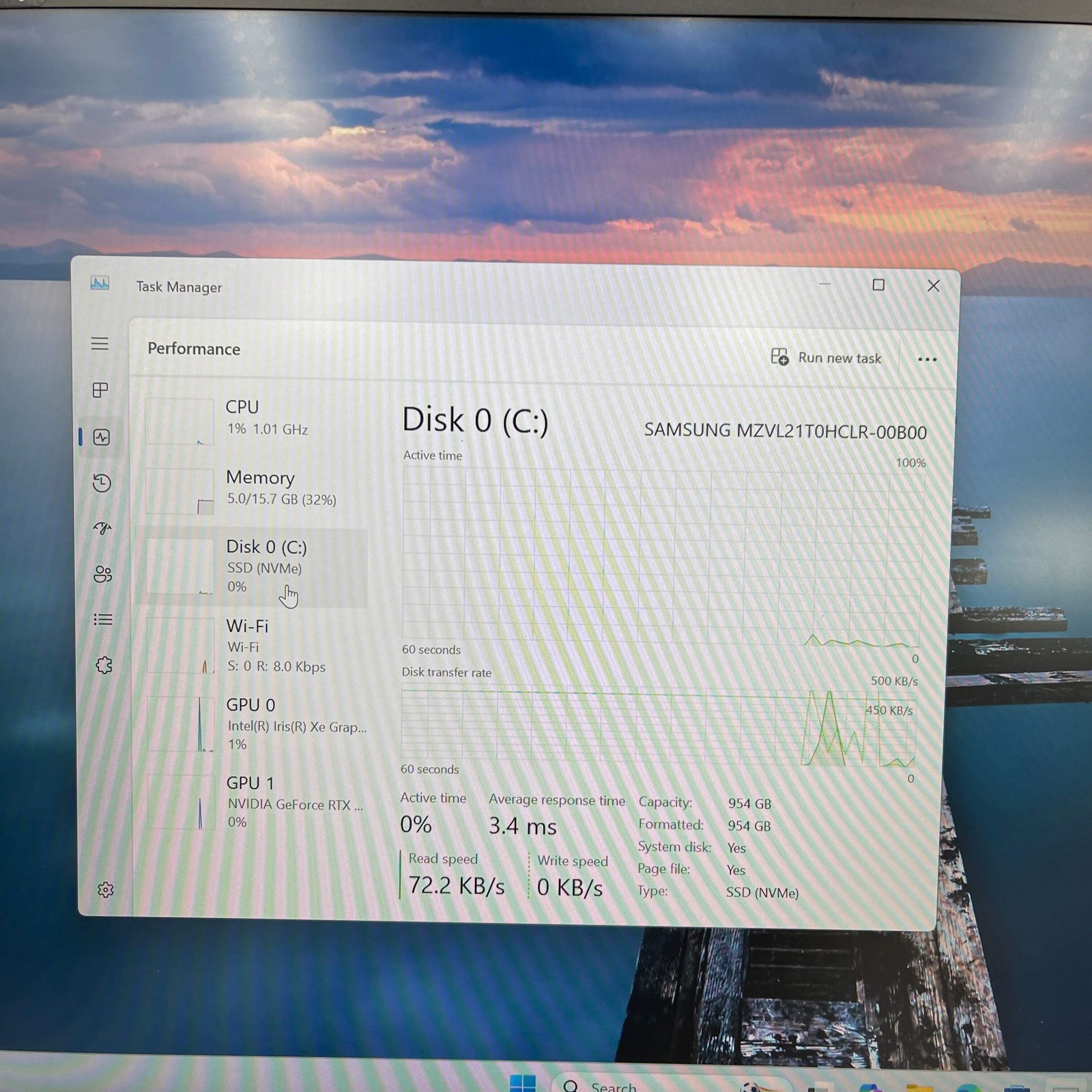Click the Type SSD (NVMe) value

762,892
